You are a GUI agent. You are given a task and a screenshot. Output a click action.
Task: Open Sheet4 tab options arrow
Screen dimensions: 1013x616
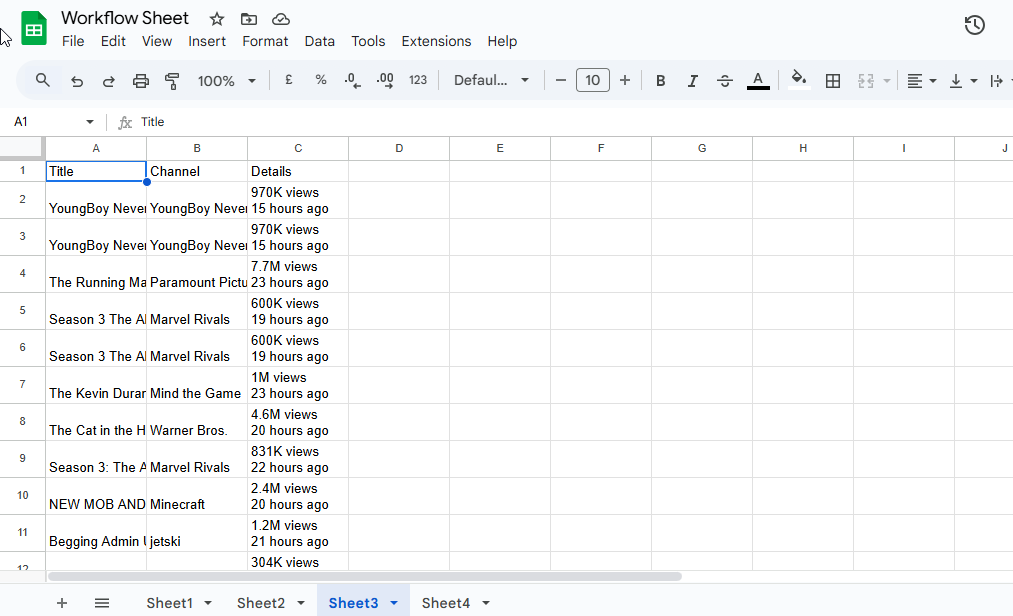point(486,603)
